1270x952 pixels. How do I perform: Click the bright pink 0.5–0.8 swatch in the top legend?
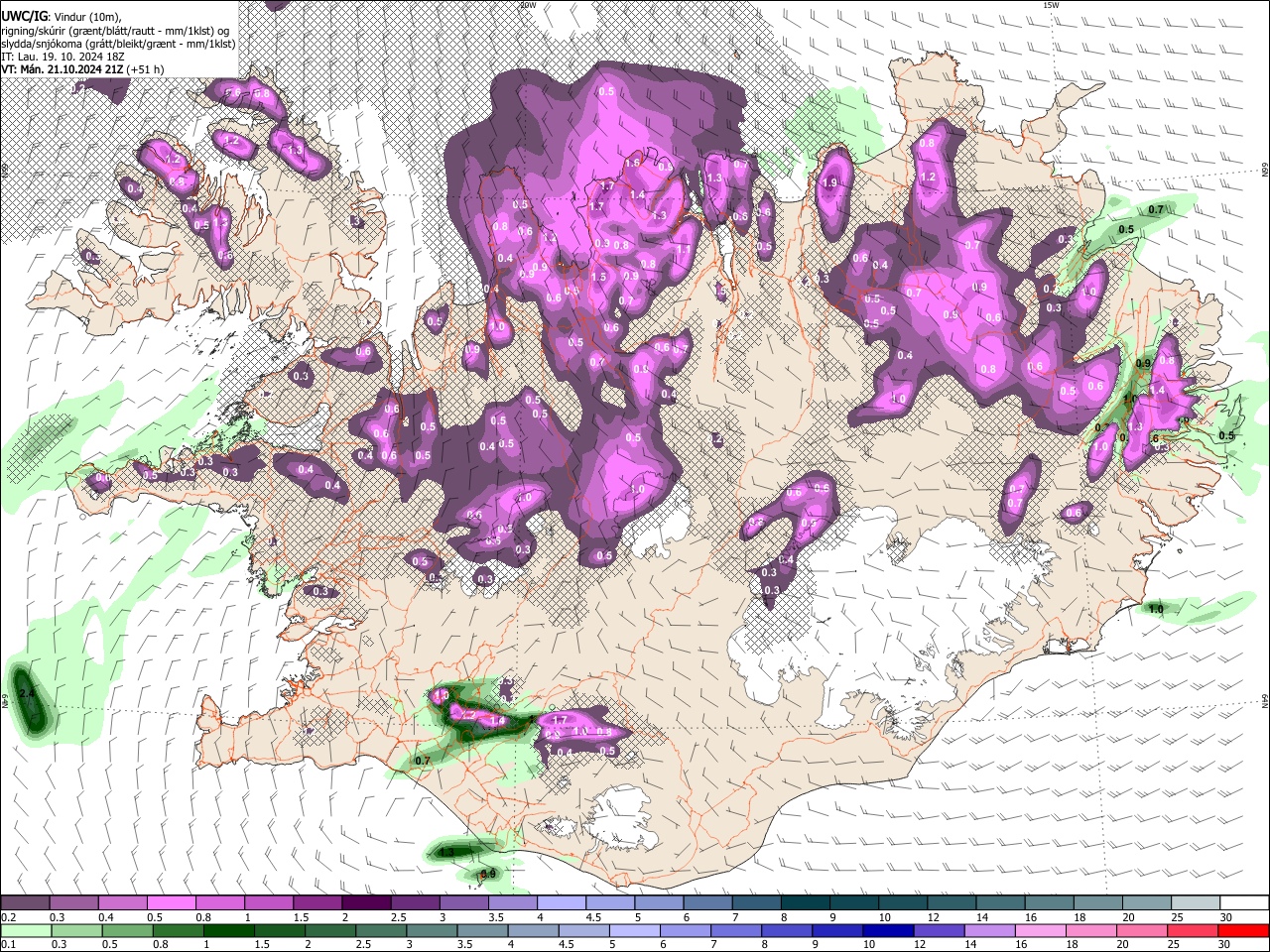pyautogui.click(x=171, y=903)
